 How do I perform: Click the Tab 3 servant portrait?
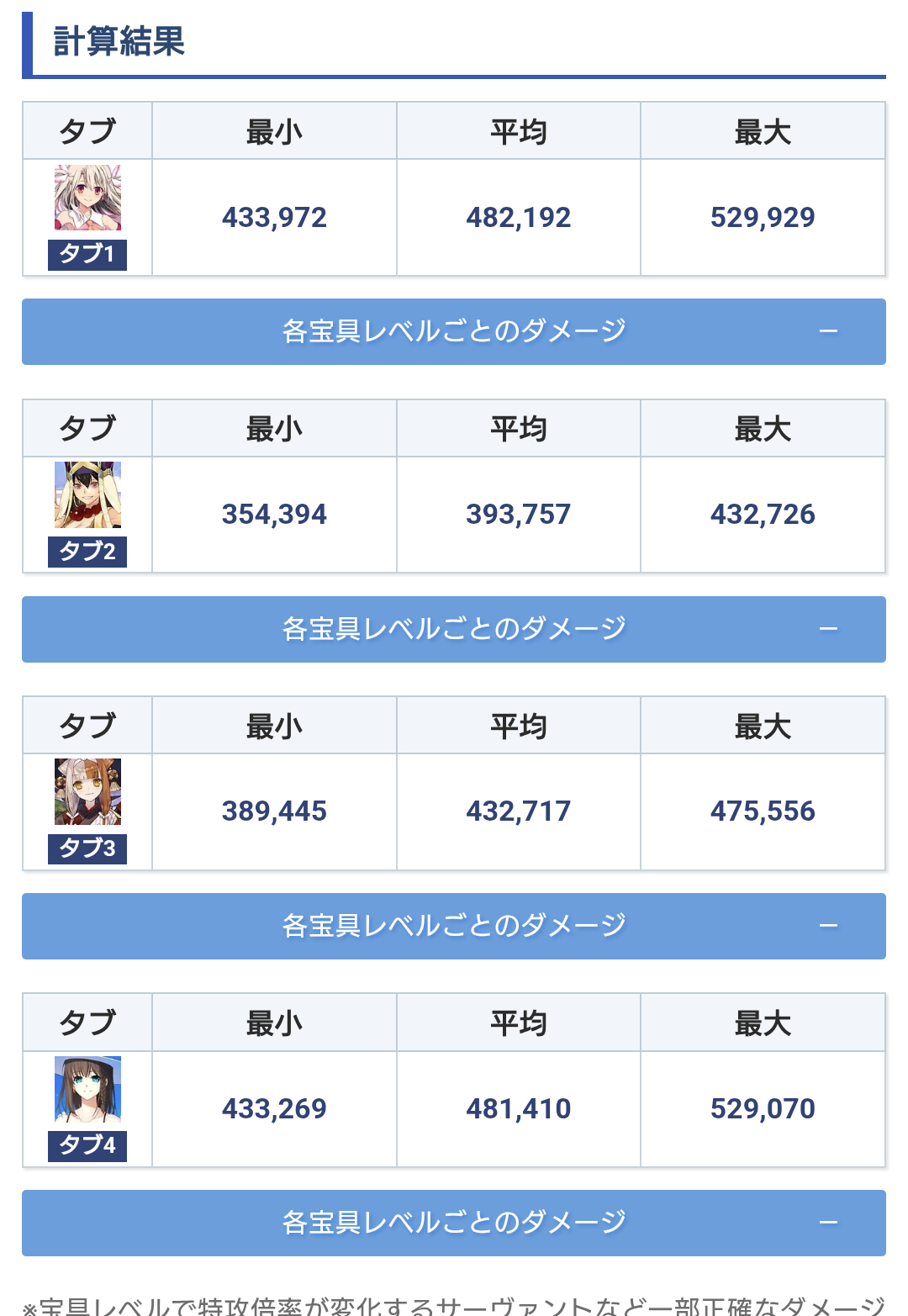coord(87,791)
